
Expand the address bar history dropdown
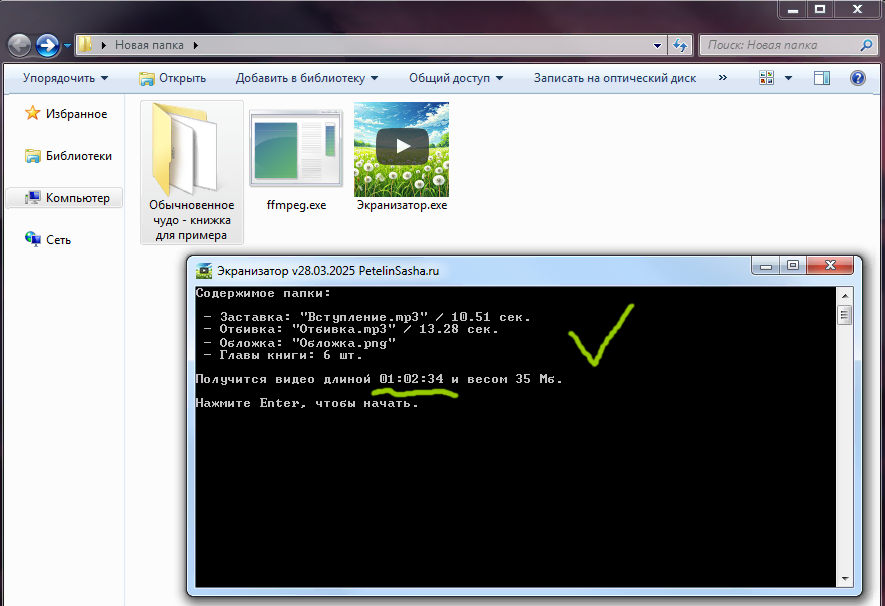tap(657, 45)
